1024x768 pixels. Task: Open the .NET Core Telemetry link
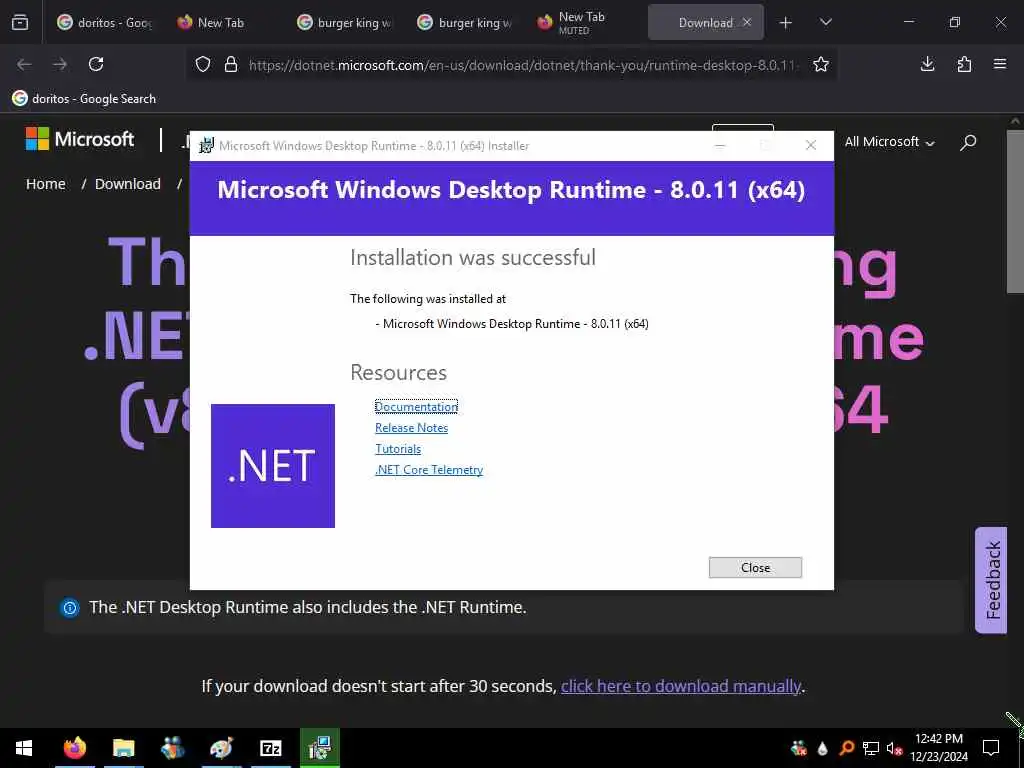(x=429, y=470)
